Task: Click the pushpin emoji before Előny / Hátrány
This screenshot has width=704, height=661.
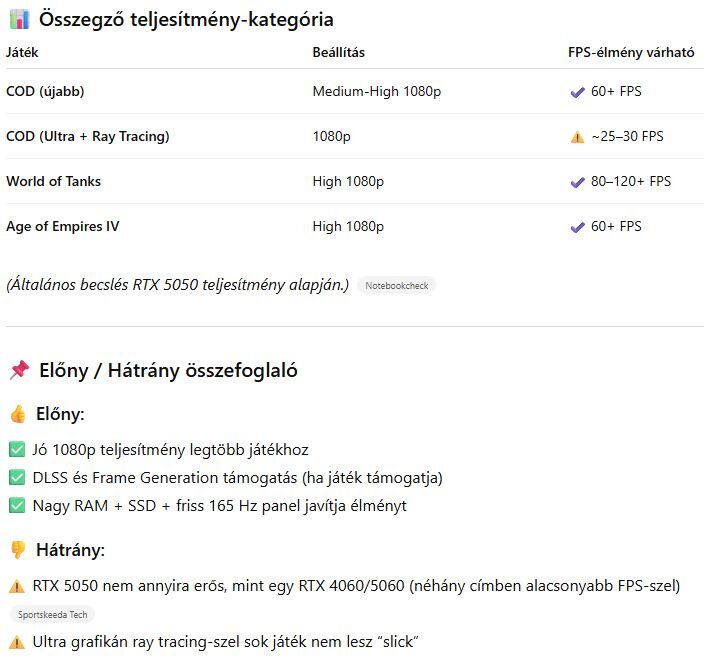Action: 18,371
